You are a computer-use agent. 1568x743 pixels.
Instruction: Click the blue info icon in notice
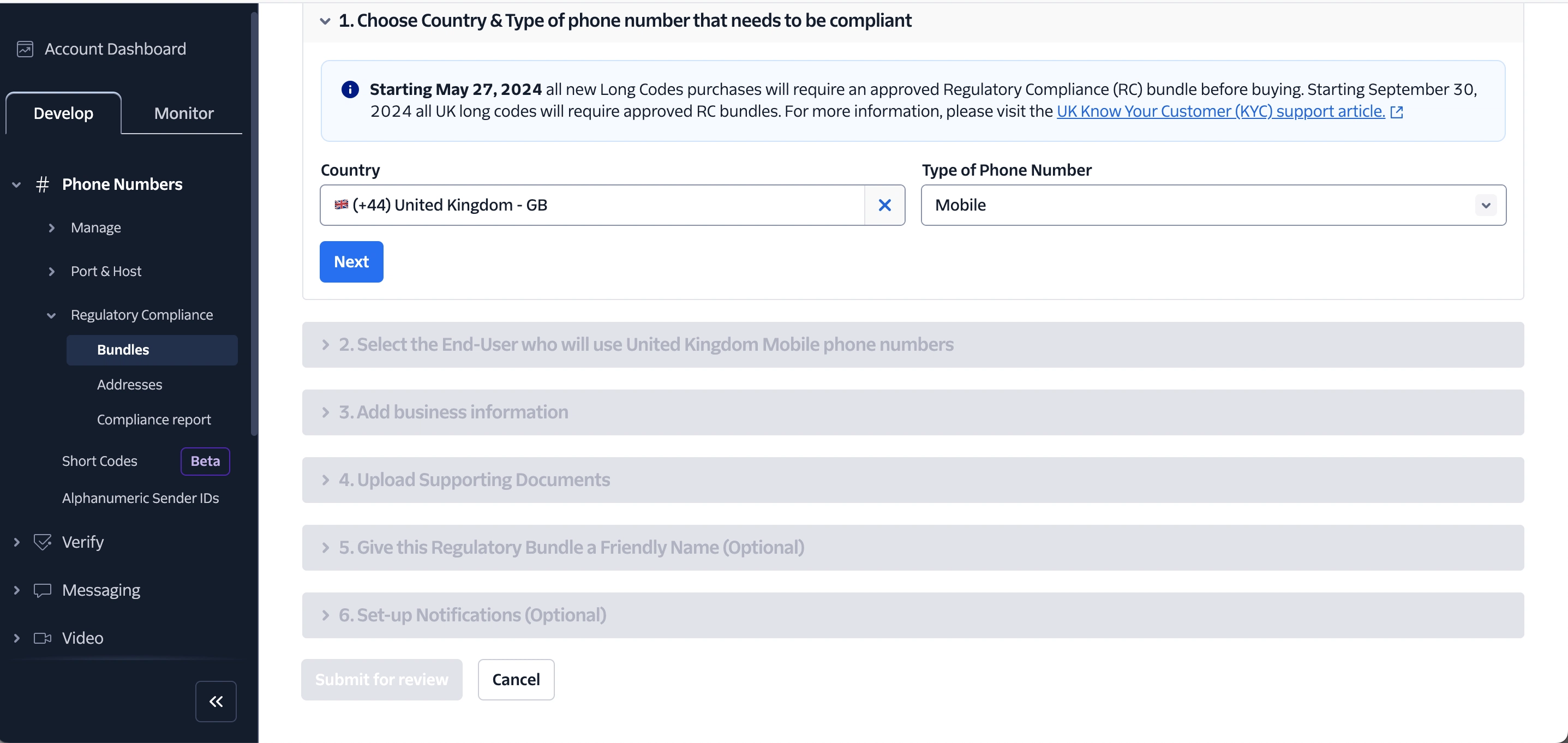350,89
